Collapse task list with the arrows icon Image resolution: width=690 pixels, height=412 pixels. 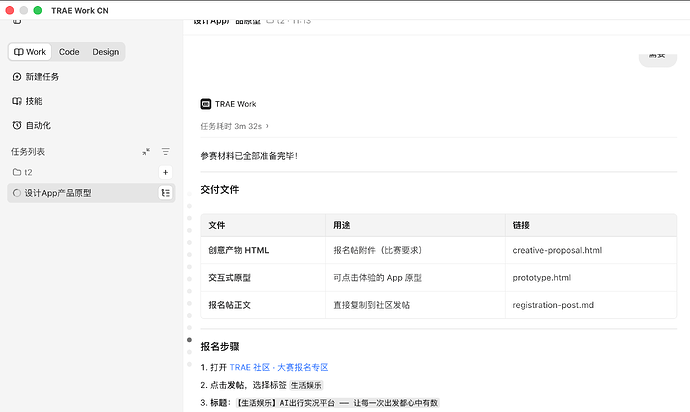coord(146,152)
